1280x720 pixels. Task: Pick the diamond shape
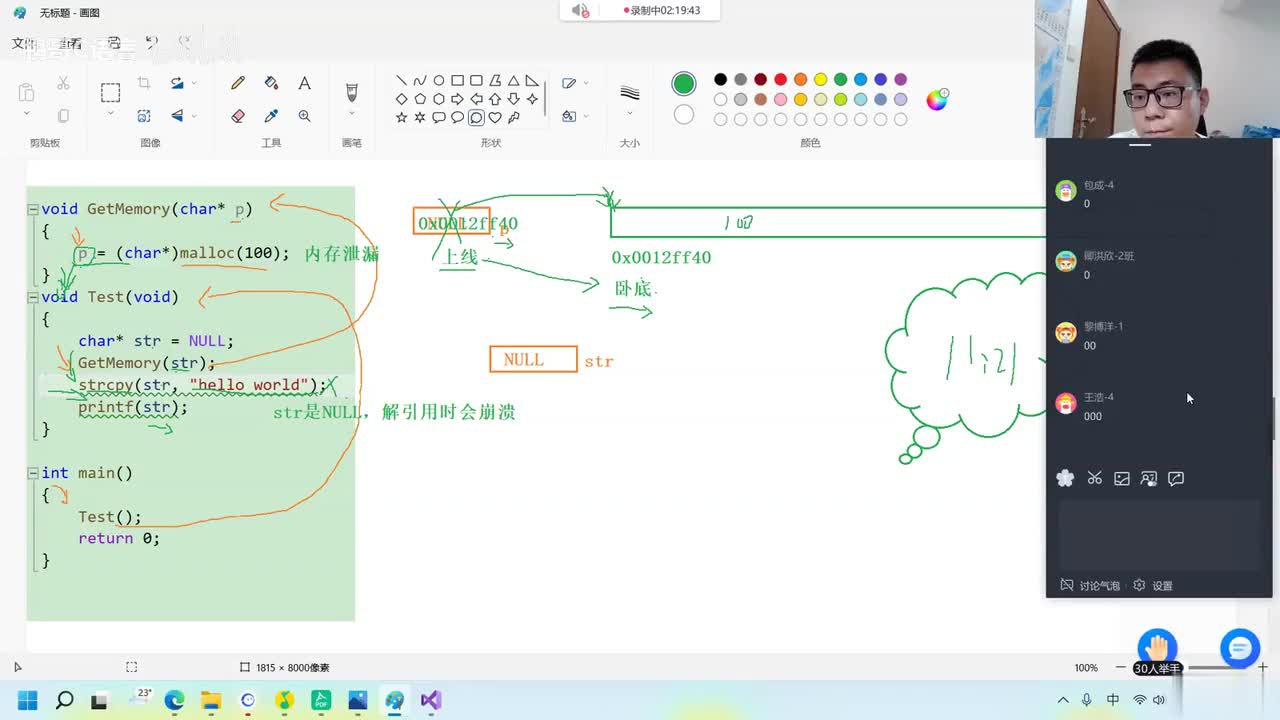point(401,99)
